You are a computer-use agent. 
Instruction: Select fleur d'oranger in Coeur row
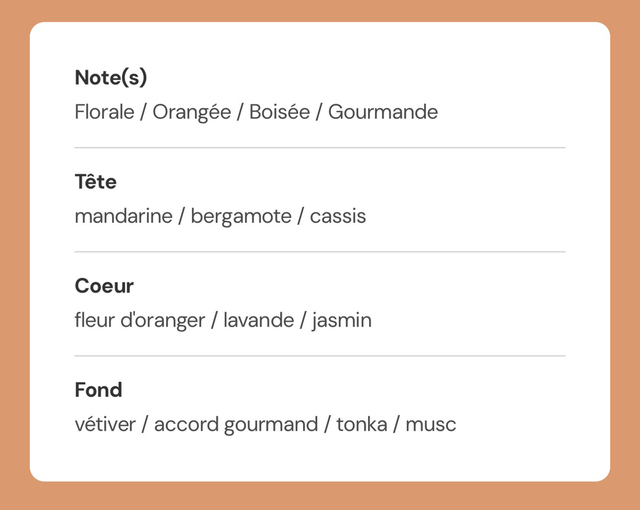coord(139,320)
